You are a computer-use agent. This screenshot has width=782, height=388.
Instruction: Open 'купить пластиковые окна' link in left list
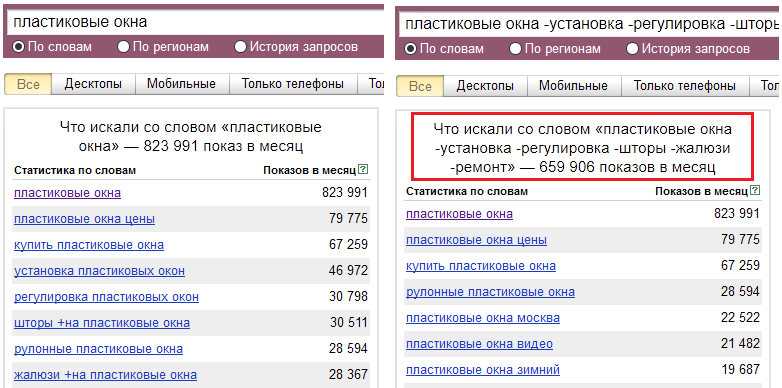(89, 245)
